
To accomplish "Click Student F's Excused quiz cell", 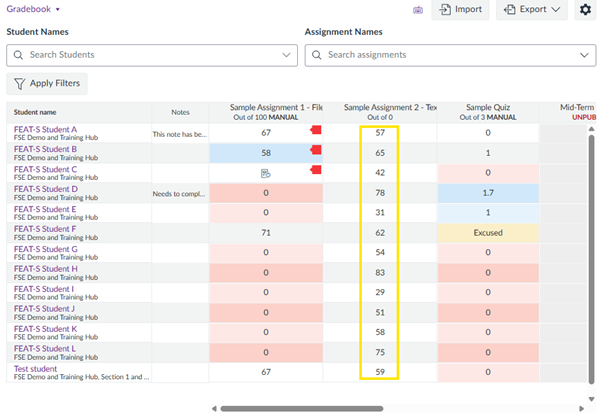I will point(487,233).
